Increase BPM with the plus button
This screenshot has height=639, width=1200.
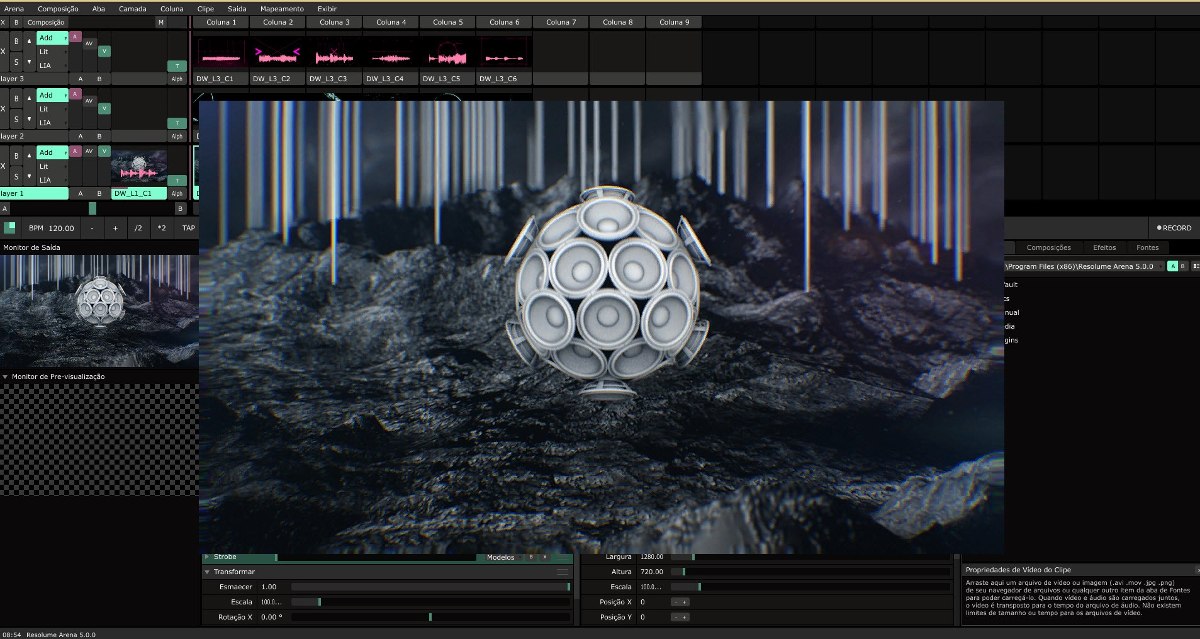click(115, 228)
